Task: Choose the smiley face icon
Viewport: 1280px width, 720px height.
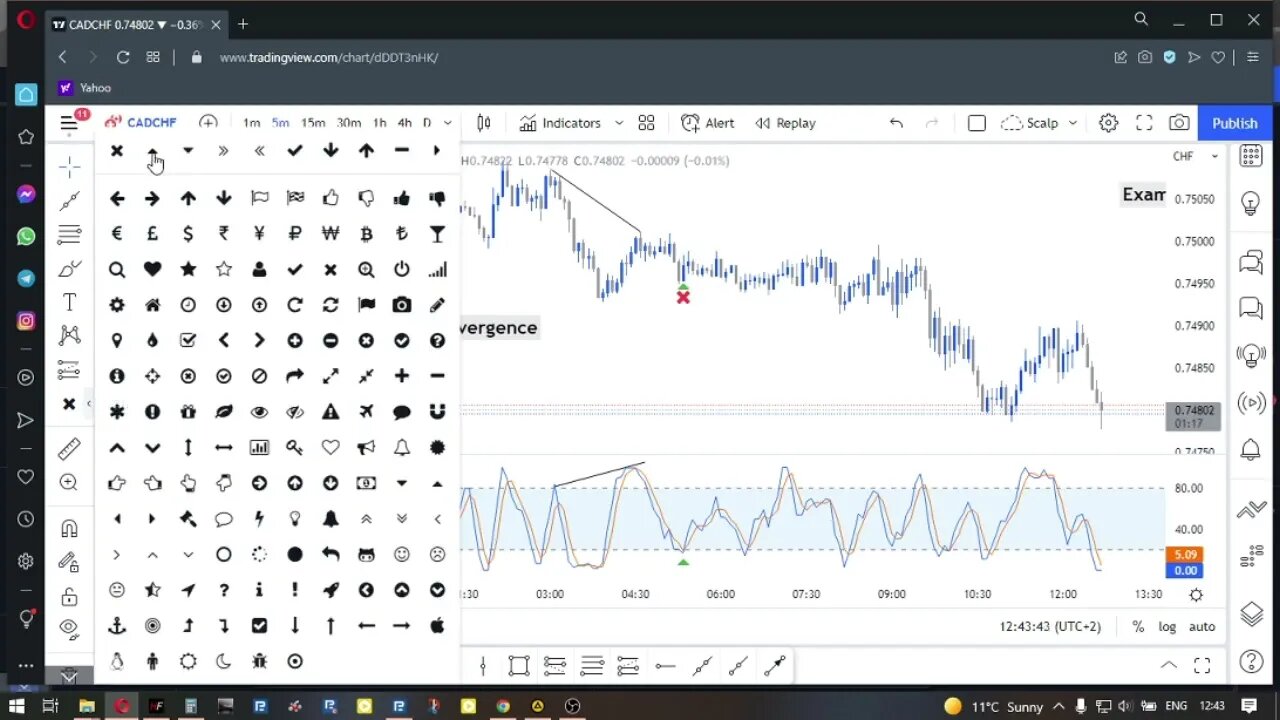Action: click(402, 554)
